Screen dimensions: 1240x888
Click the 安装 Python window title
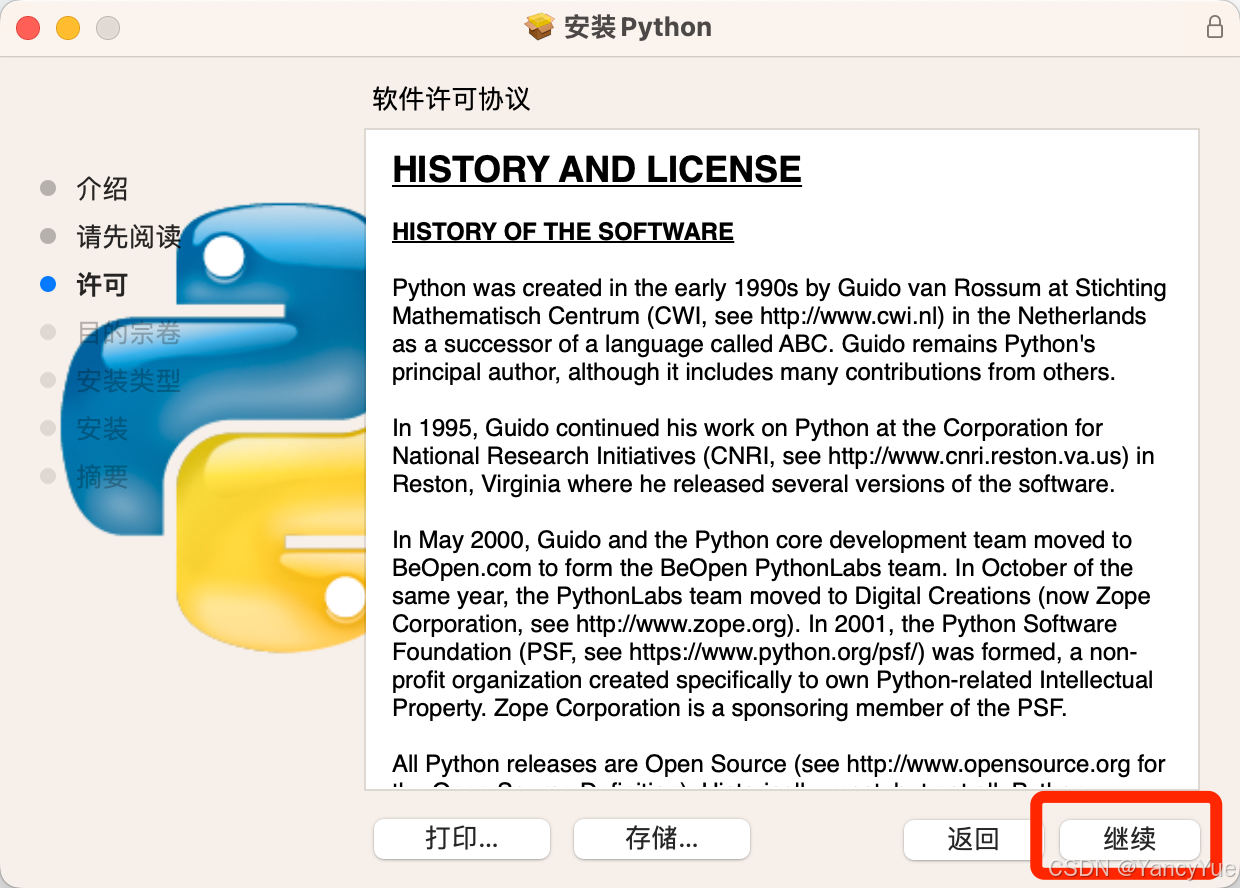coord(638,27)
